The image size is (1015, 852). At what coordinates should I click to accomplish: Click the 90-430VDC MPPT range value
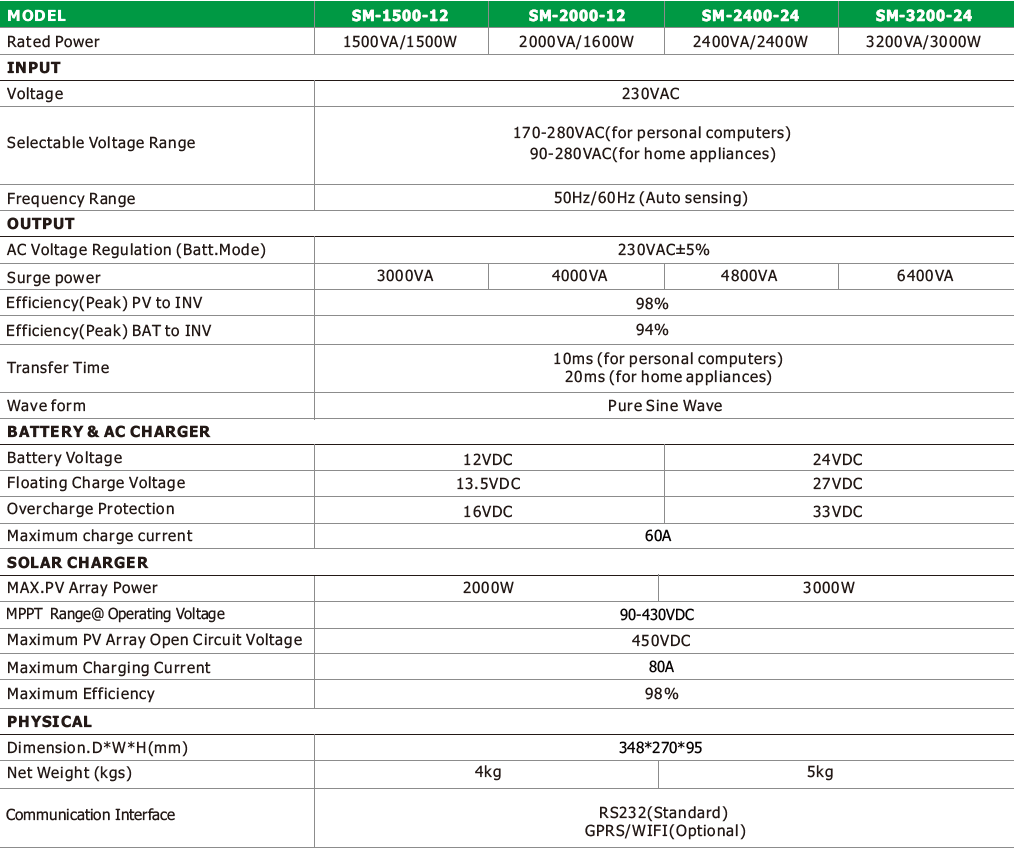tap(657, 614)
